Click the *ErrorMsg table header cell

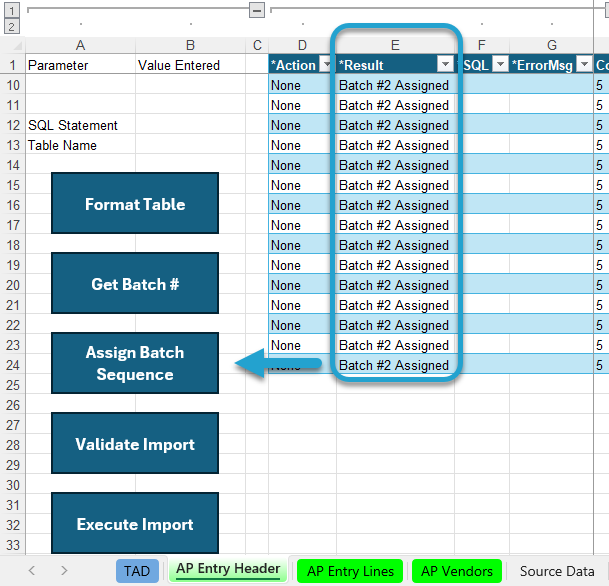[x=552, y=65]
